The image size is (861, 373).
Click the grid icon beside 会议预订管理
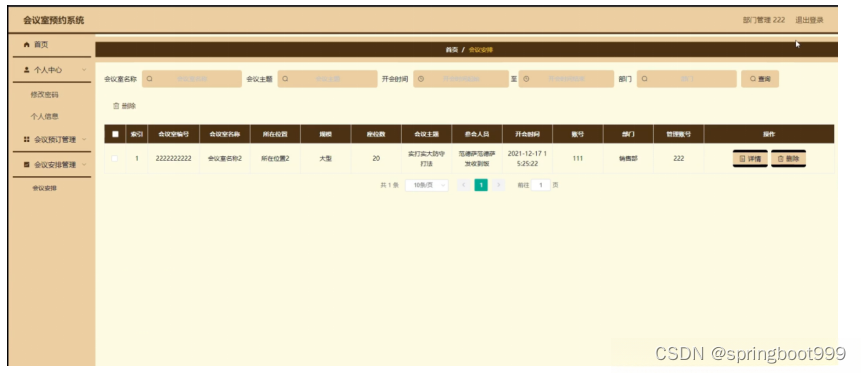pyautogui.click(x=26, y=140)
